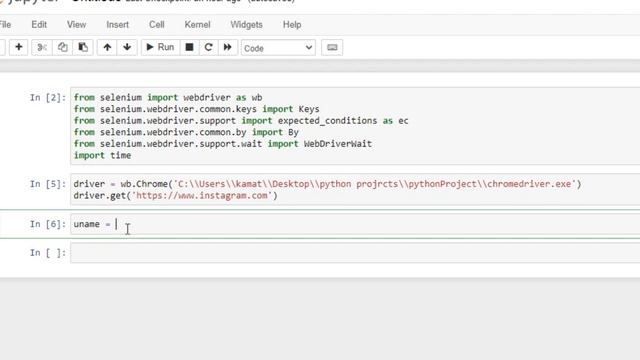This screenshot has height=360, width=640.
Task: Copy selected cells icon
Action: click(x=62, y=47)
